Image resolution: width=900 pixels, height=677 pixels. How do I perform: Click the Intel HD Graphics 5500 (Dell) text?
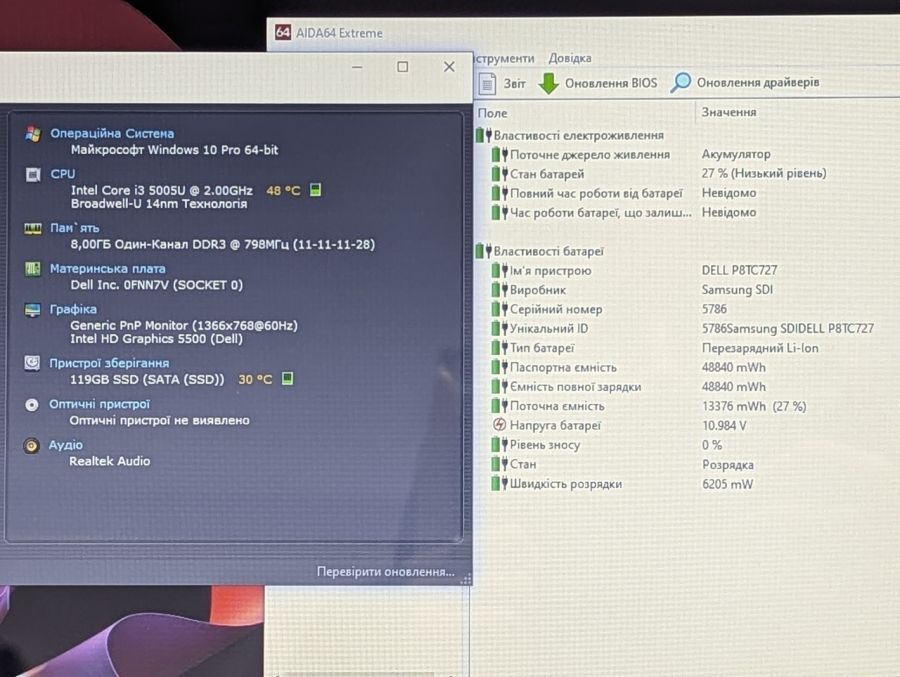point(156,339)
